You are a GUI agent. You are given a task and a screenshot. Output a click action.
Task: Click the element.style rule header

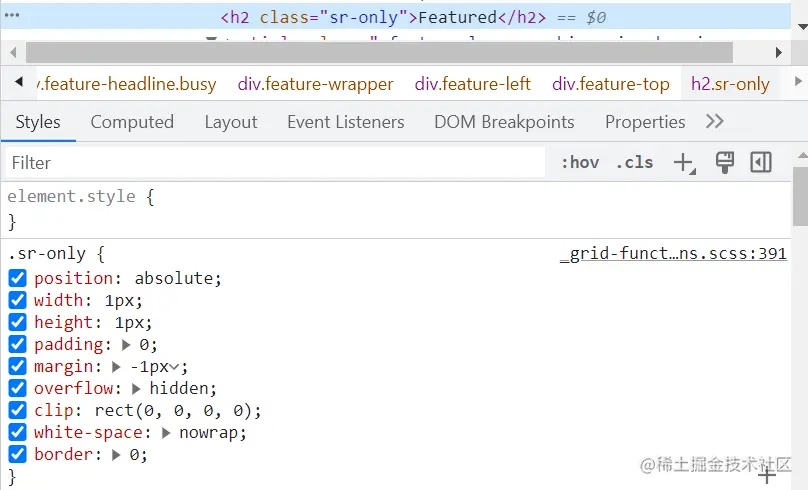[81, 196]
